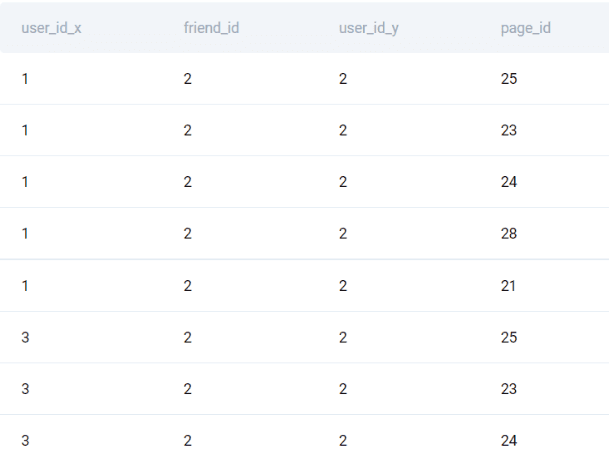Image resolution: width=609 pixels, height=460 pixels.
Task: Select user_id_x value 3 in the last row
Action: pos(25,440)
